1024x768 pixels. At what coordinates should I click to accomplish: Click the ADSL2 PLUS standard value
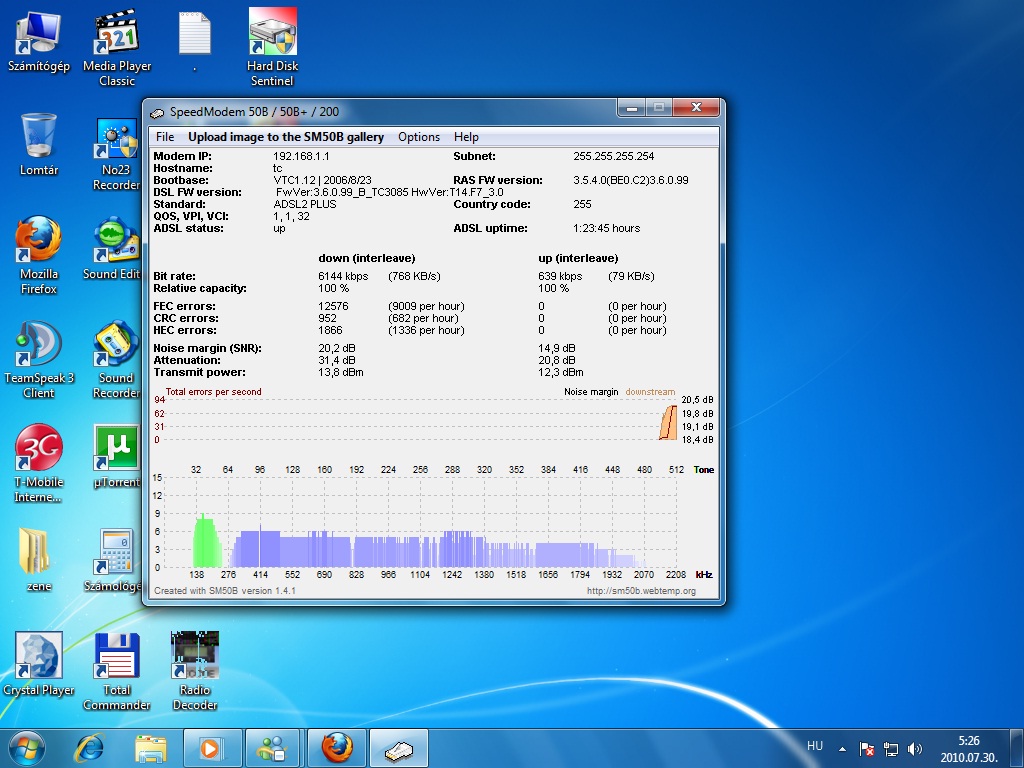click(x=305, y=204)
